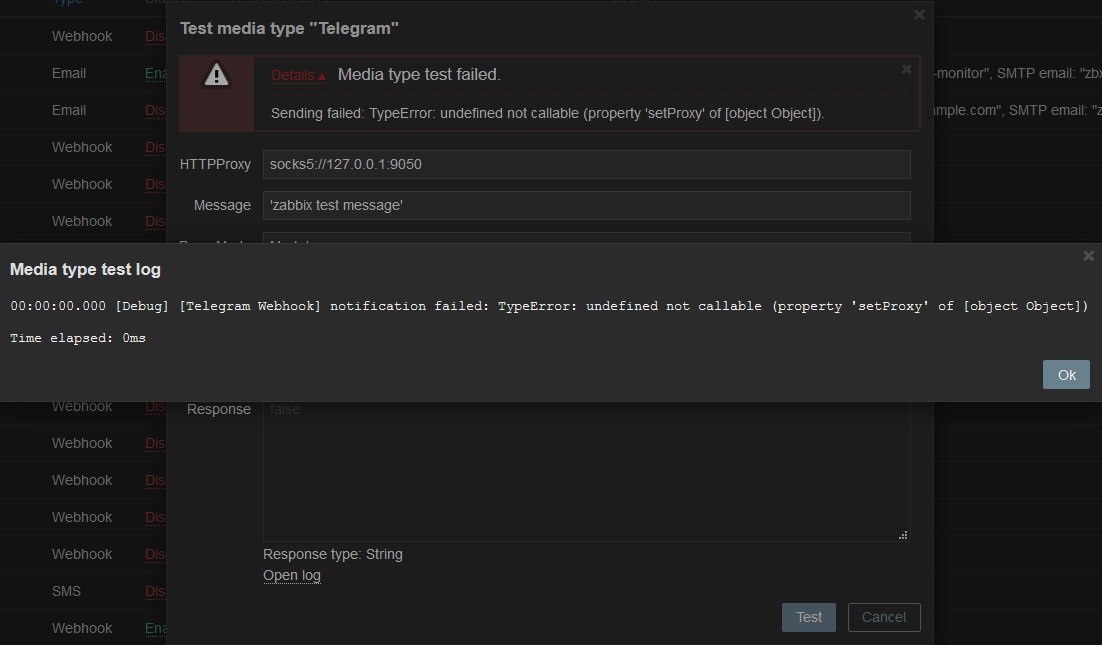Click the Enabled status of the bottom Webhook row
Screen dimensions: 1102x645
155,628
